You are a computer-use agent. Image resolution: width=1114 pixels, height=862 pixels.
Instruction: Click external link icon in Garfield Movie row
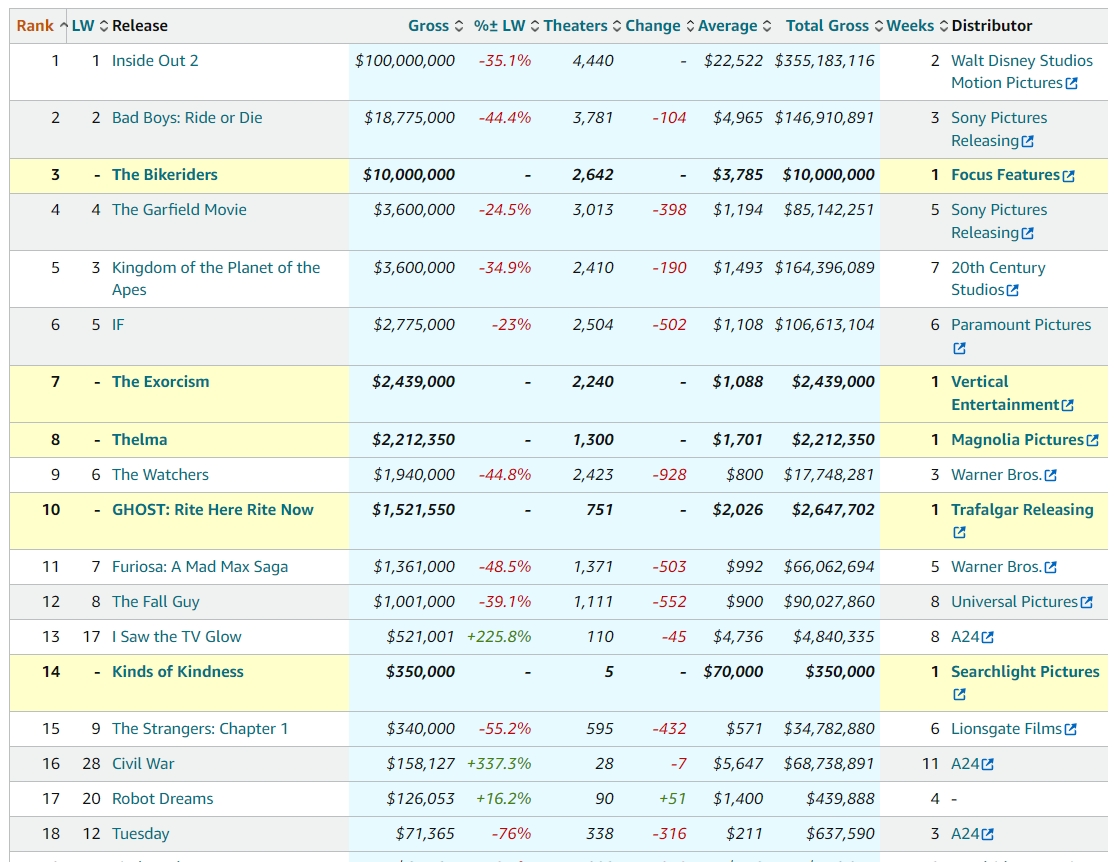[x=1027, y=233]
